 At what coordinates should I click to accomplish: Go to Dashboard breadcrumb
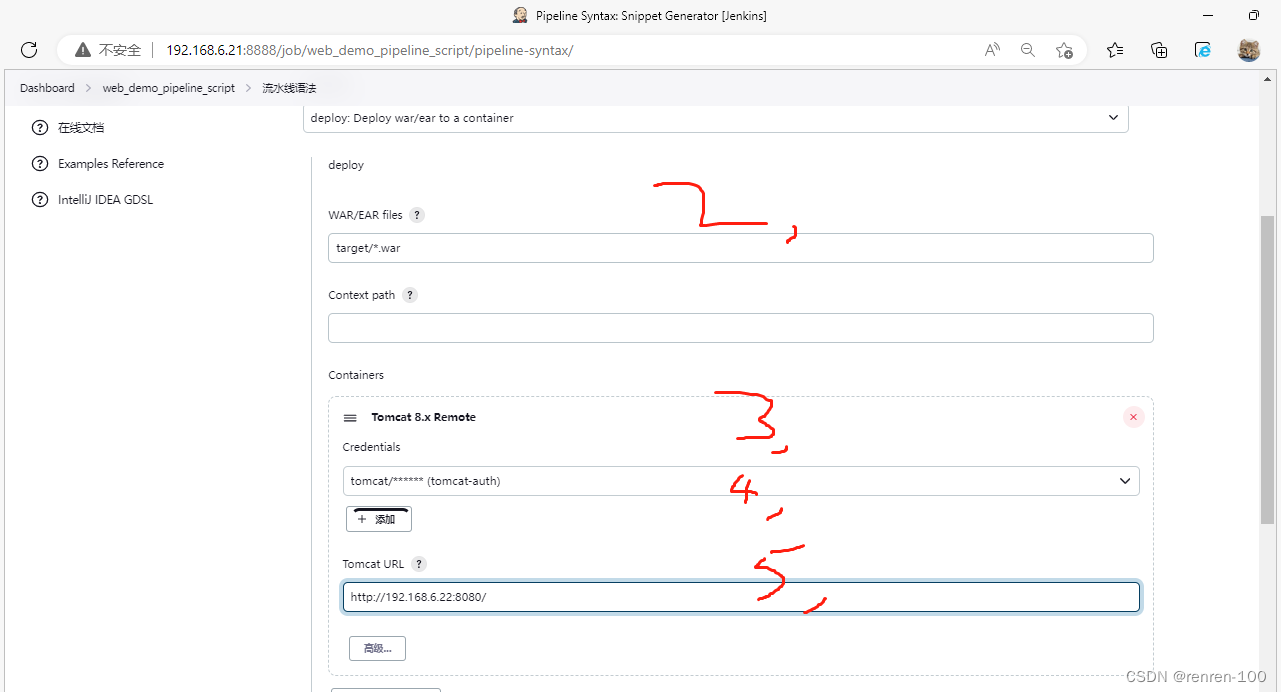[47, 88]
